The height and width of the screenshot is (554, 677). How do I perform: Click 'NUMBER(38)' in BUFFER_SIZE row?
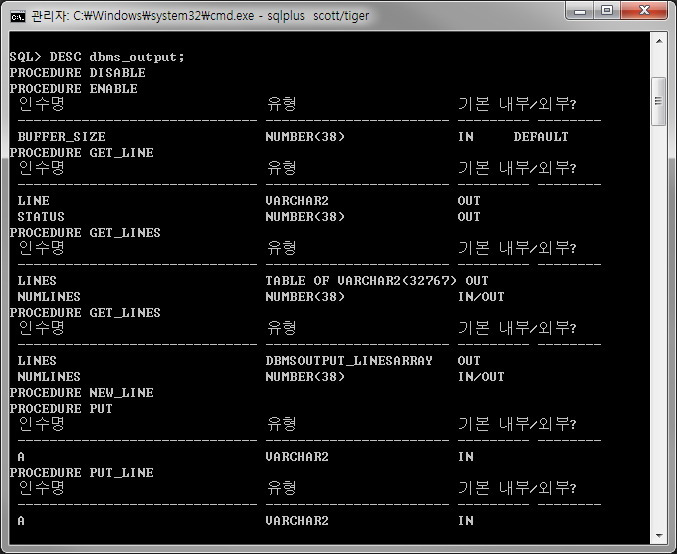pyautogui.click(x=305, y=137)
